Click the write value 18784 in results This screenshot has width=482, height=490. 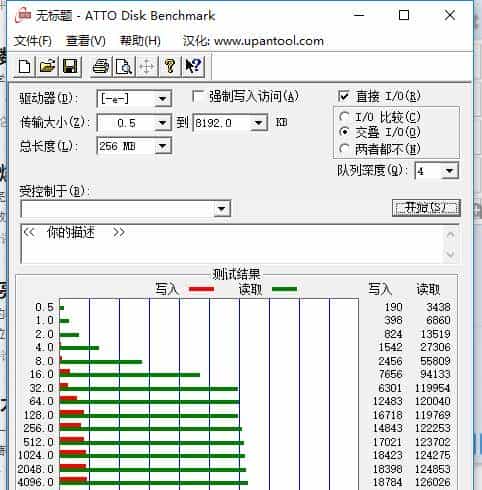tap(388, 482)
